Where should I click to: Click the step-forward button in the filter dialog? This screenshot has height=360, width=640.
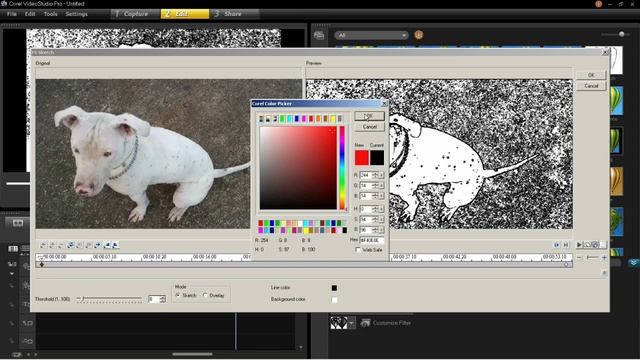click(x=557, y=244)
